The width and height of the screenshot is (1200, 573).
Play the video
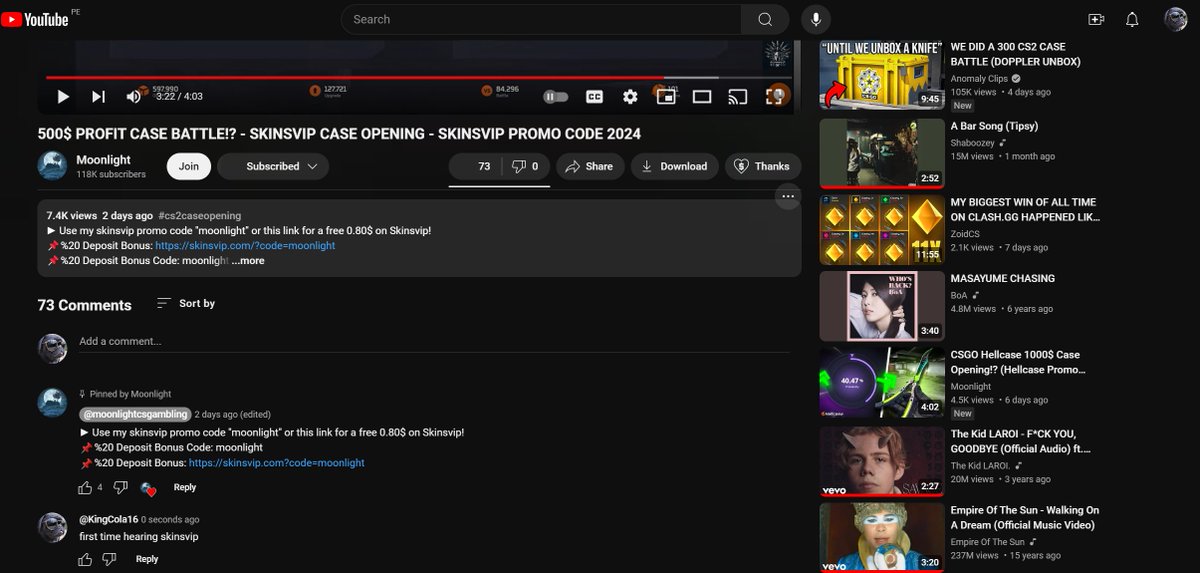pos(62,96)
